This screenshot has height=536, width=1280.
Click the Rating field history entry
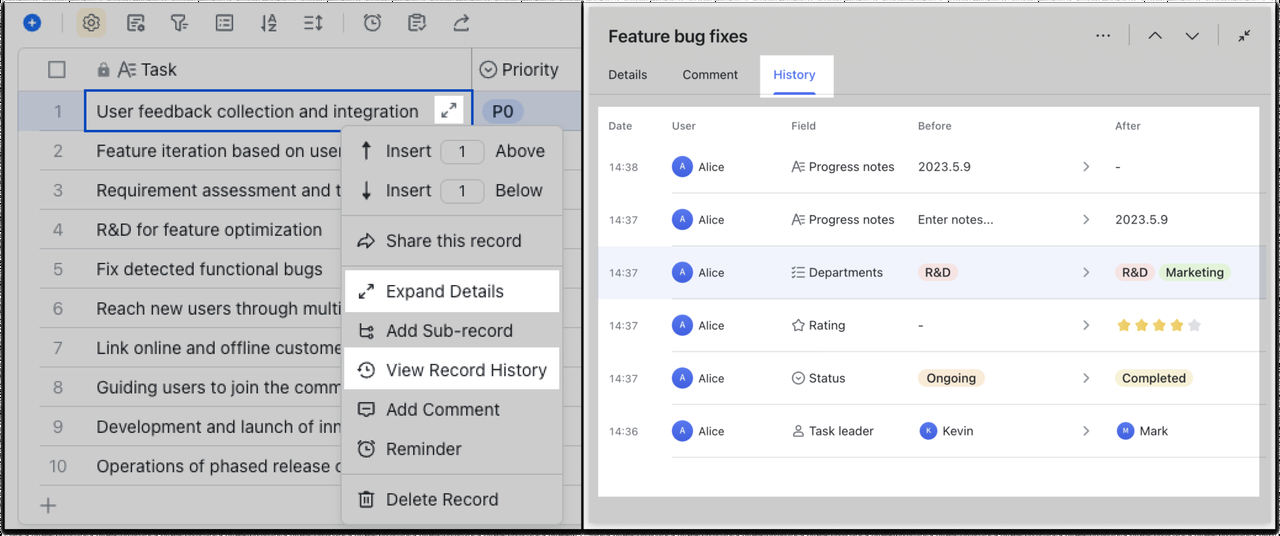point(818,325)
